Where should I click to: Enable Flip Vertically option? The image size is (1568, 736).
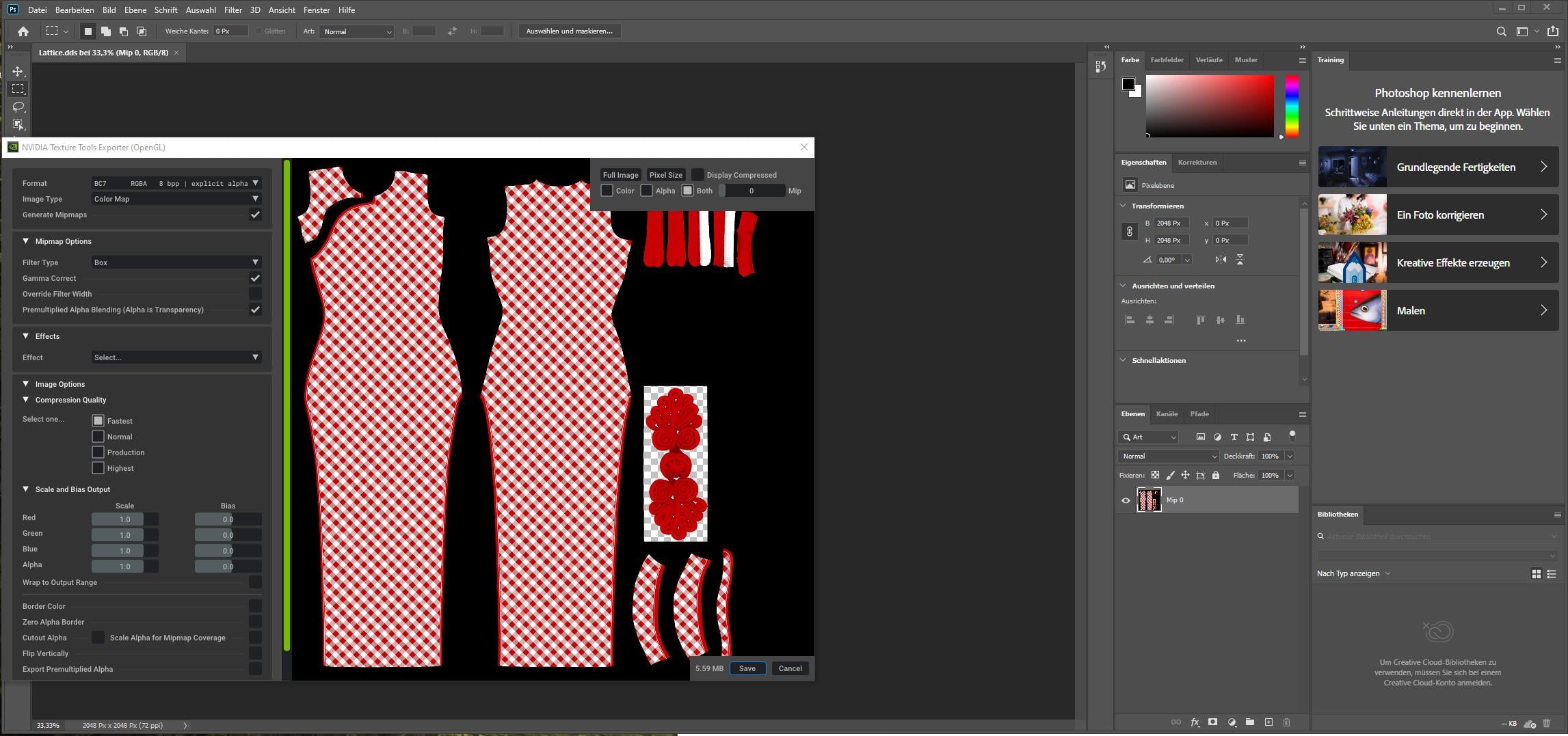click(255, 653)
